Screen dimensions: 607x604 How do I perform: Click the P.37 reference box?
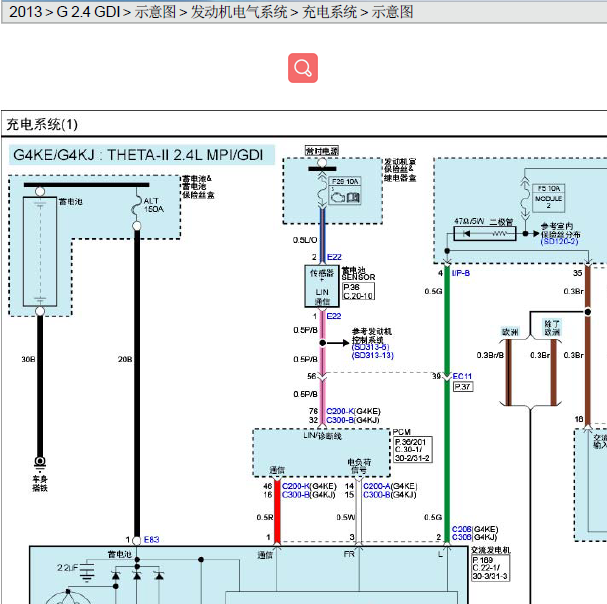pos(463,386)
